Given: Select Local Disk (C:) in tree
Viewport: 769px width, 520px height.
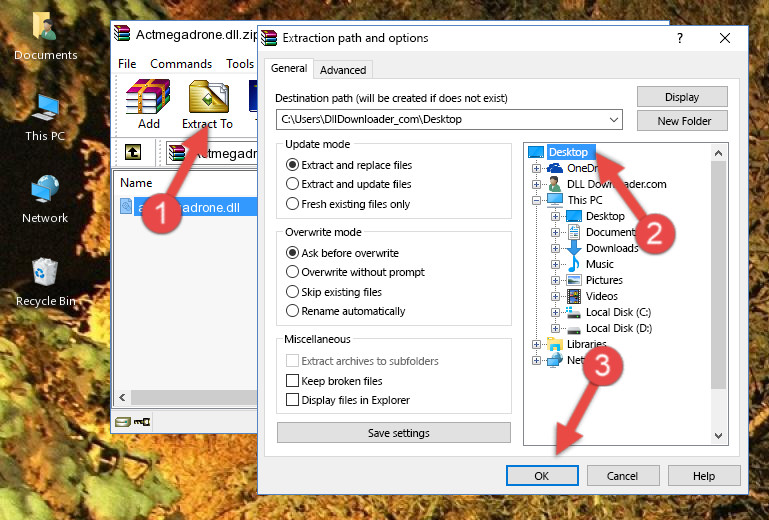Looking at the screenshot, I should [x=618, y=312].
